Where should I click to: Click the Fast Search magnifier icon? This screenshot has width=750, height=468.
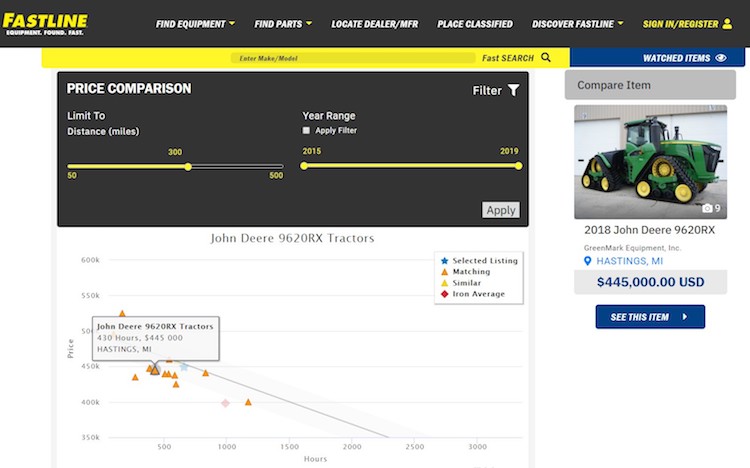(546, 58)
